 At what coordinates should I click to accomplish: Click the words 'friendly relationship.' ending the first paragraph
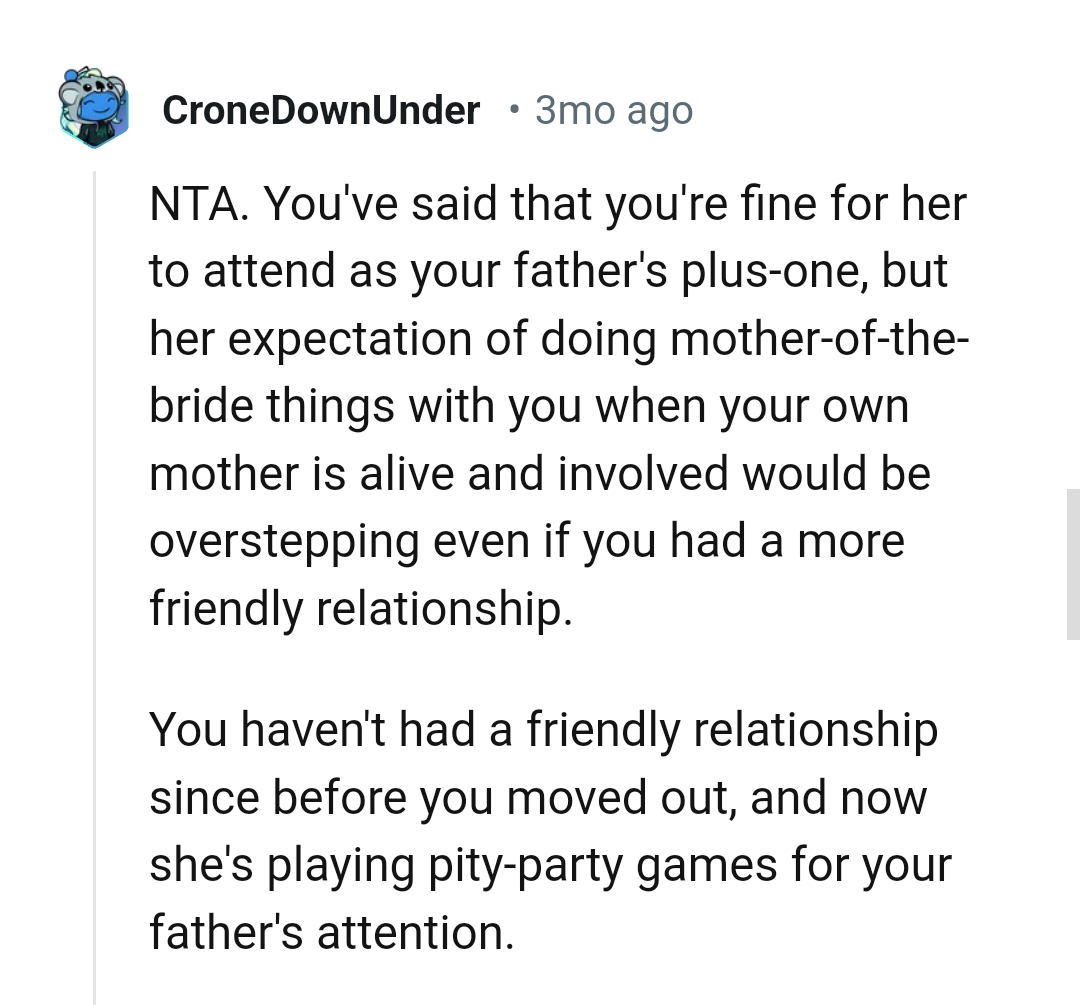point(360,608)
